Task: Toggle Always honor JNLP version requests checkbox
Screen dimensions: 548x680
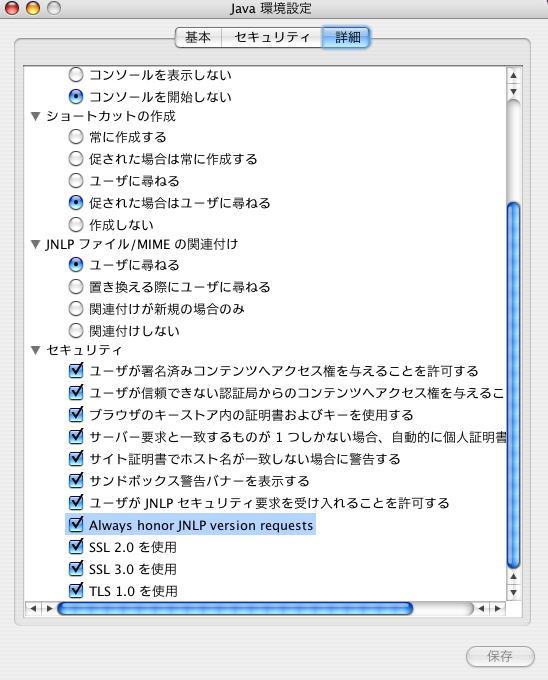Action: (76, 524)
